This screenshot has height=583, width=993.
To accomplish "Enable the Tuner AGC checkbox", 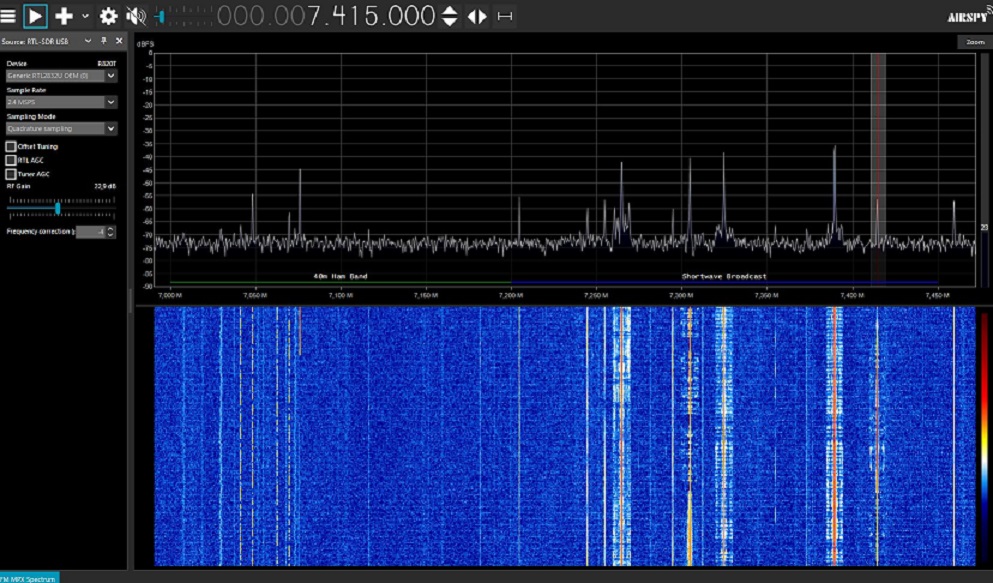I will pos(11,174).
